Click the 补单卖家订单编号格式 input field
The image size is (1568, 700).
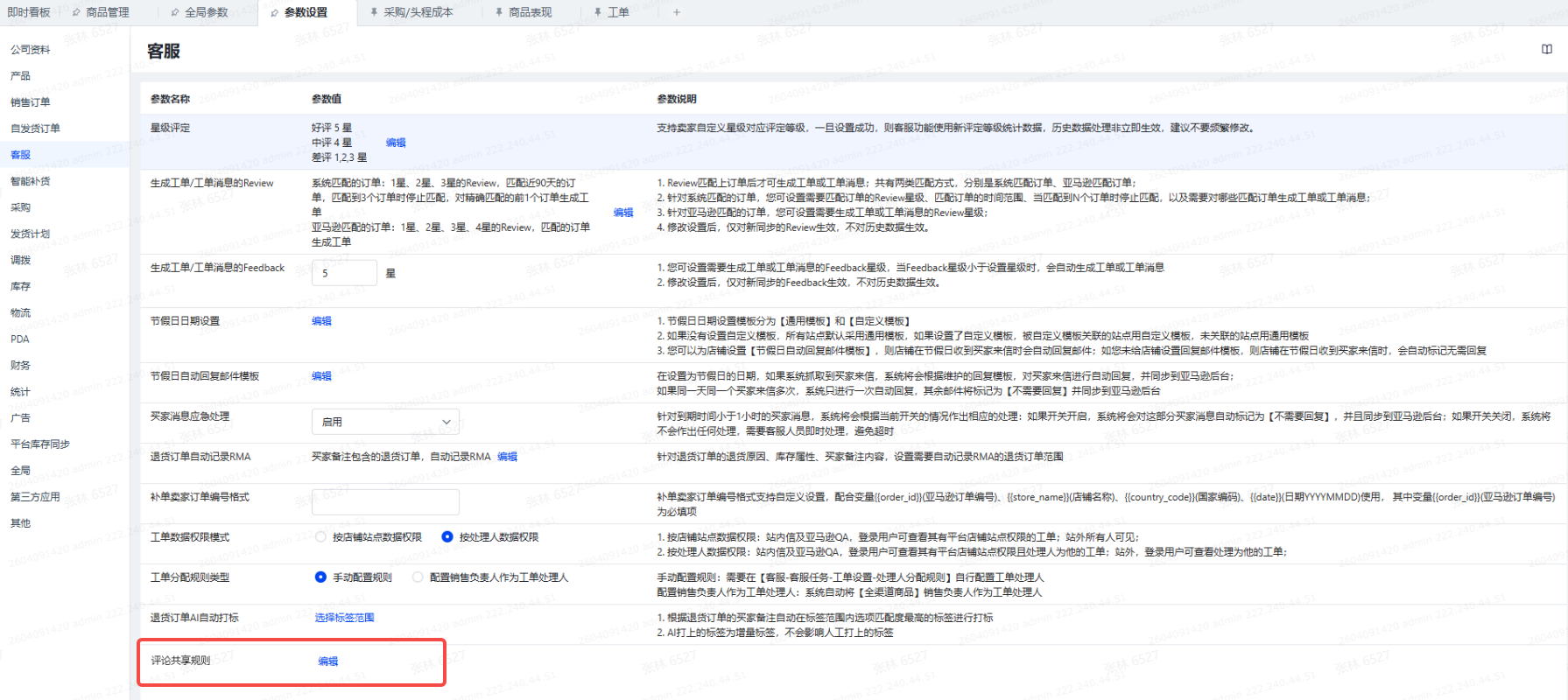tap(385, 502)
